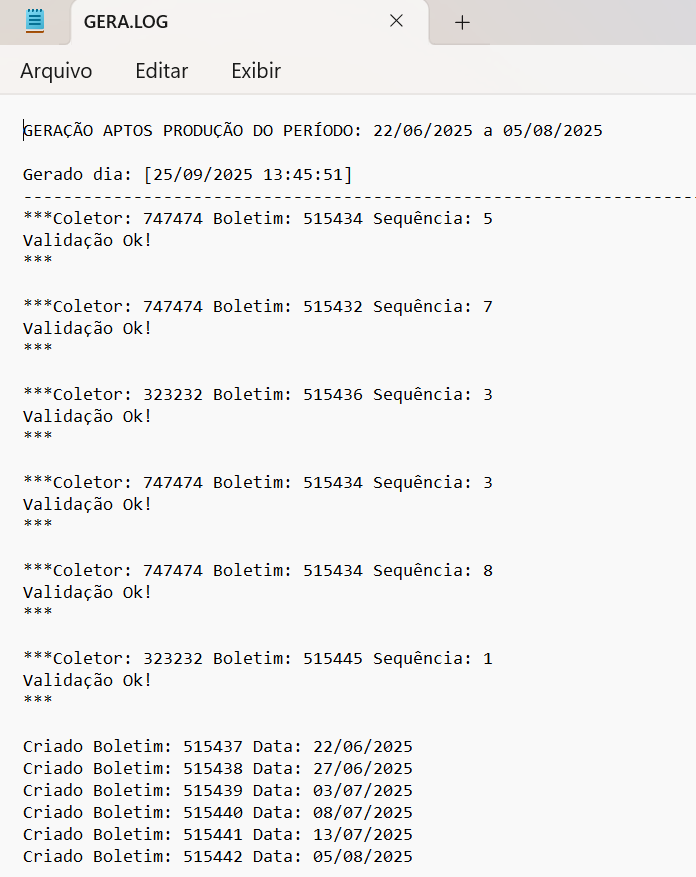Close the GERA.LOG tab

click(x=396, y=21)
